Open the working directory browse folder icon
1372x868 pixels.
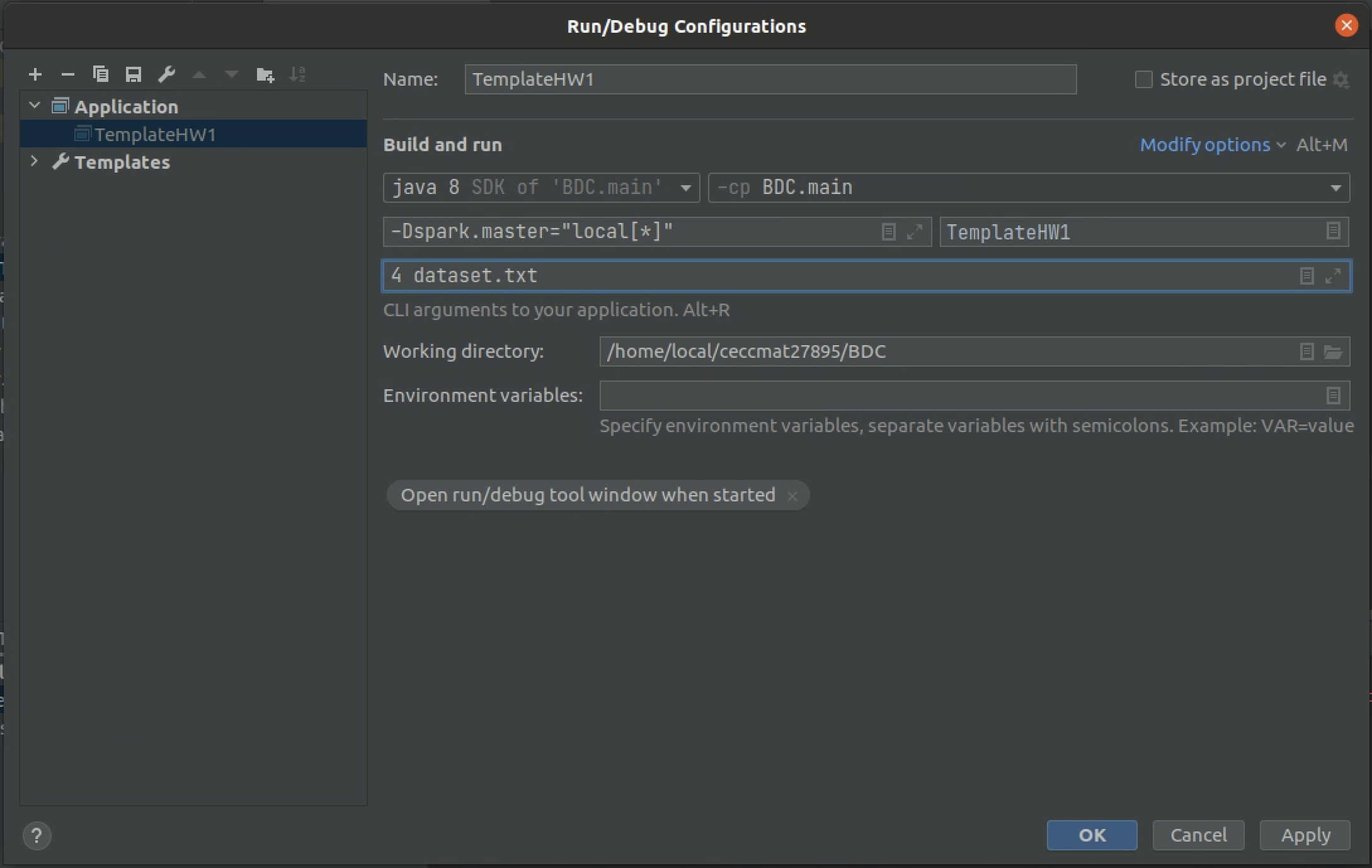click(1333, 351)
